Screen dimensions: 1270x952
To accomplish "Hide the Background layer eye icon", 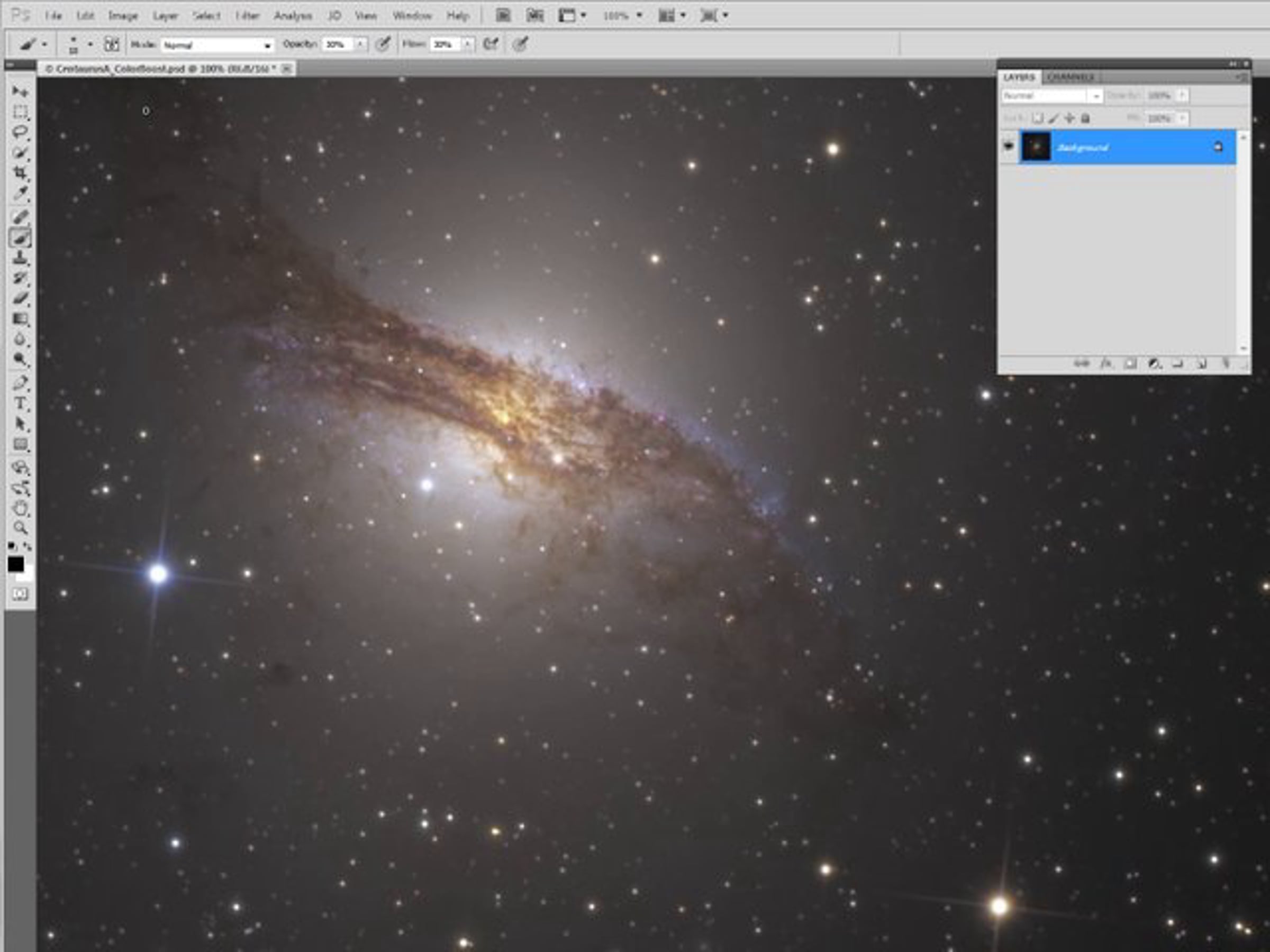I will pos(1008,147).
